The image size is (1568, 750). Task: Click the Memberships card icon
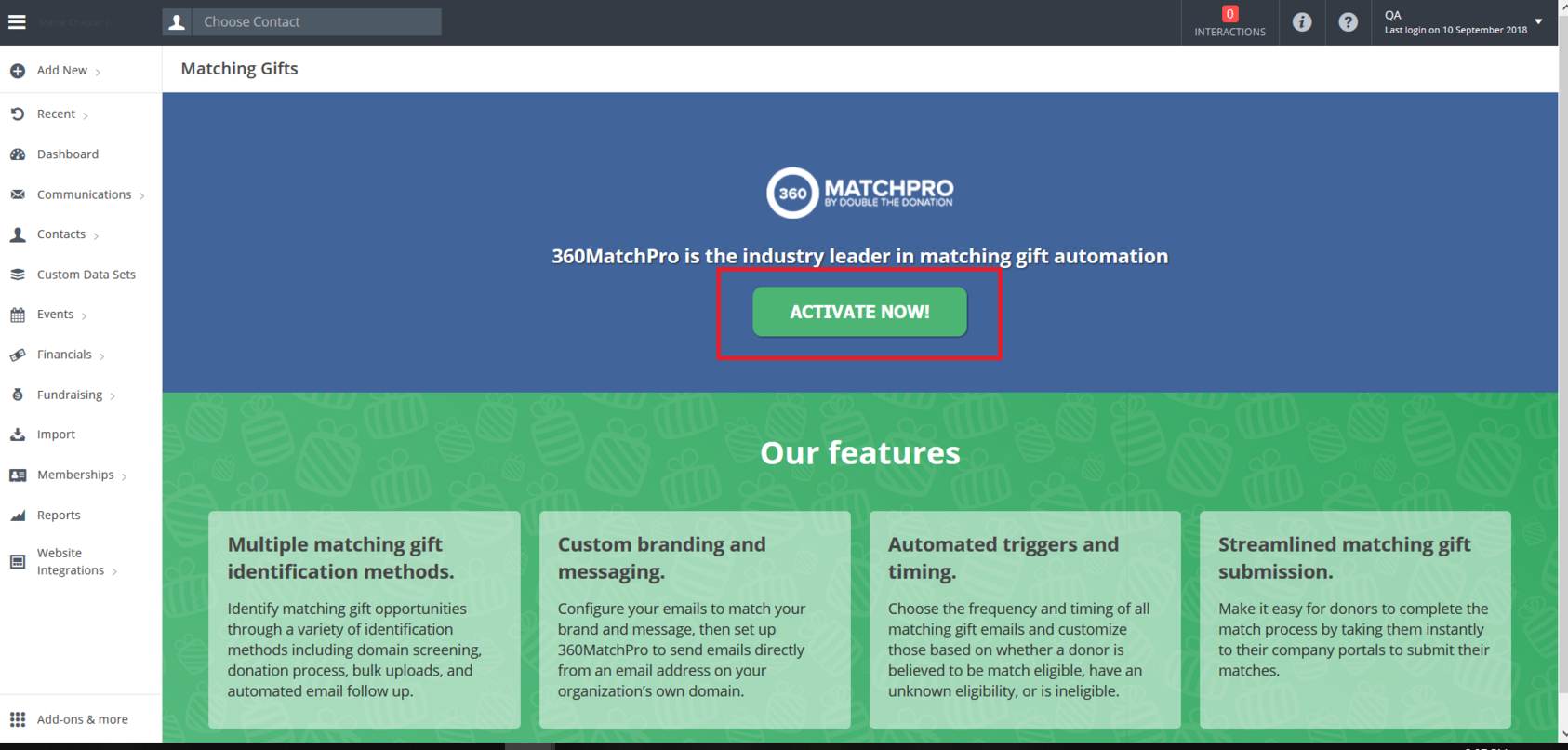point(18,475)
